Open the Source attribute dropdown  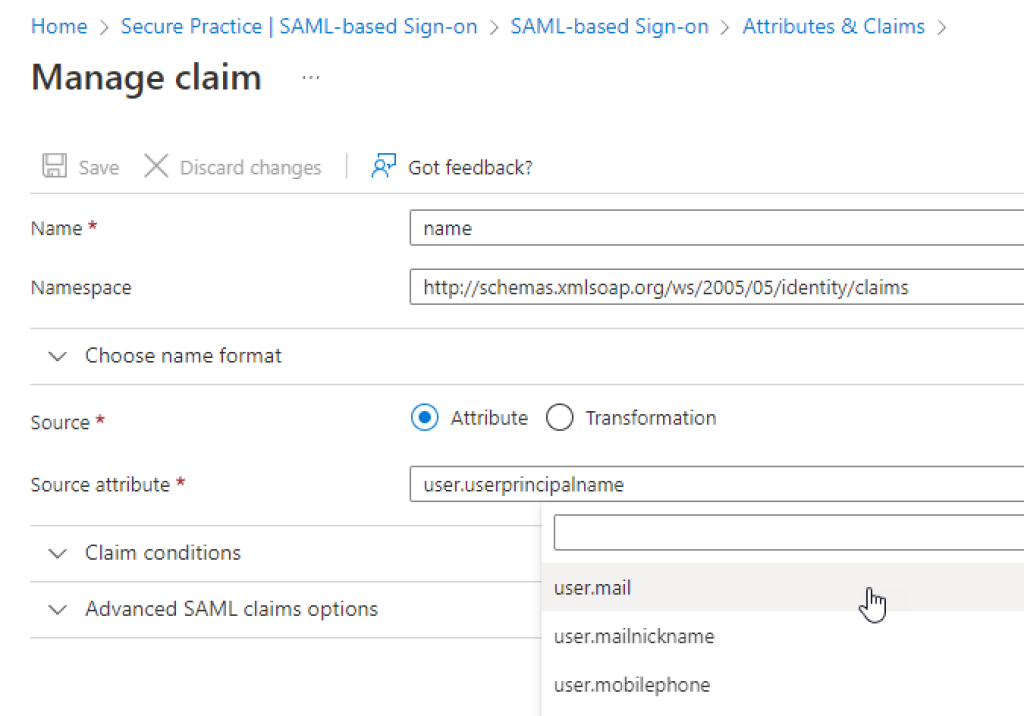716,485
